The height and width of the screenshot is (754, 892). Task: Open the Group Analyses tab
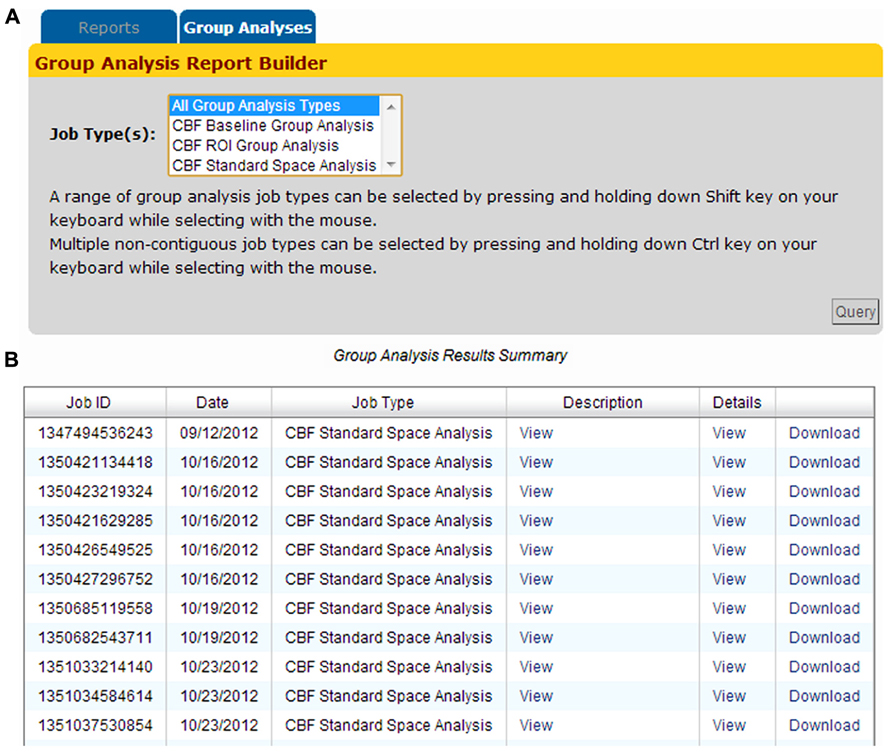coord(247,27)
